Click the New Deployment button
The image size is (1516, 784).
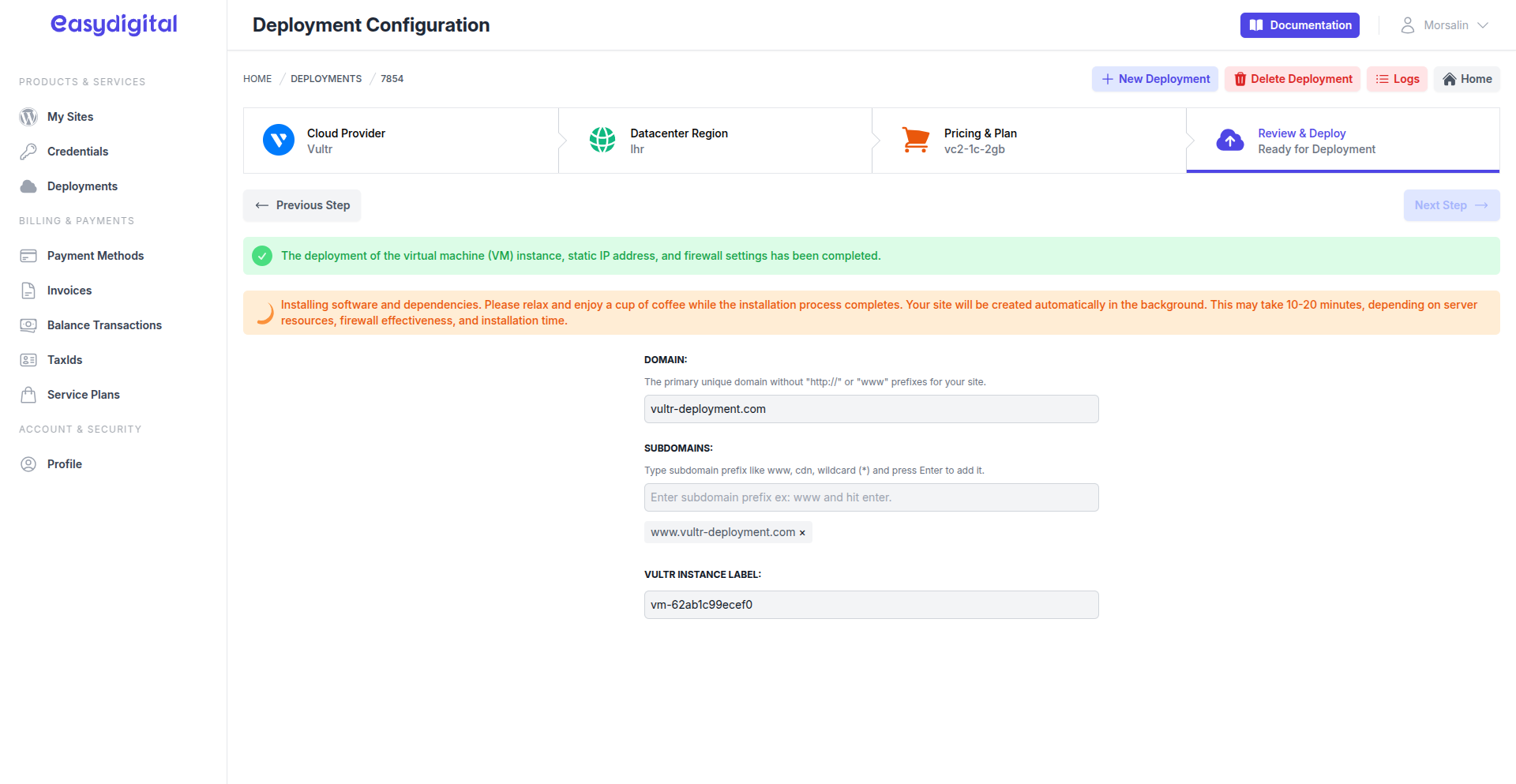tap(1154, 79)
